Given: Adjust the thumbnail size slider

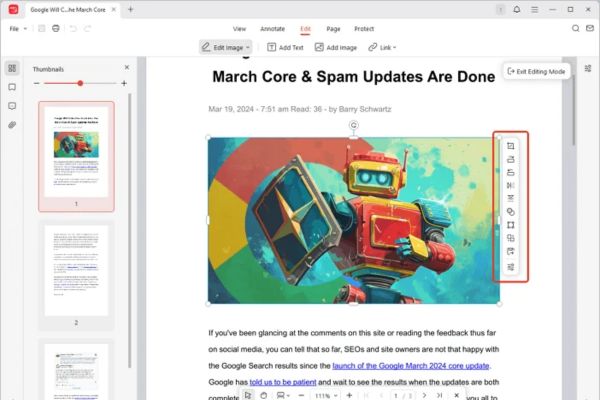Looking at the screenshot, I should pos(80,83).
